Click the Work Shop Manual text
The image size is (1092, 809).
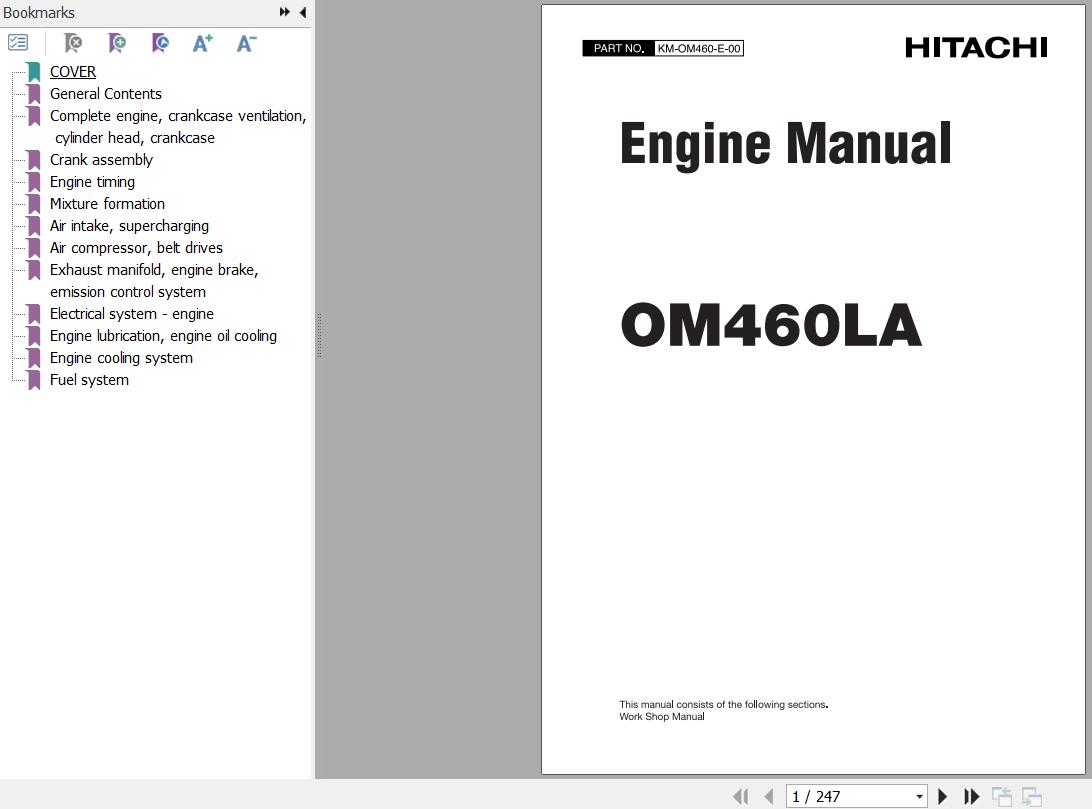pyautogui.click(x=662, y=716)
